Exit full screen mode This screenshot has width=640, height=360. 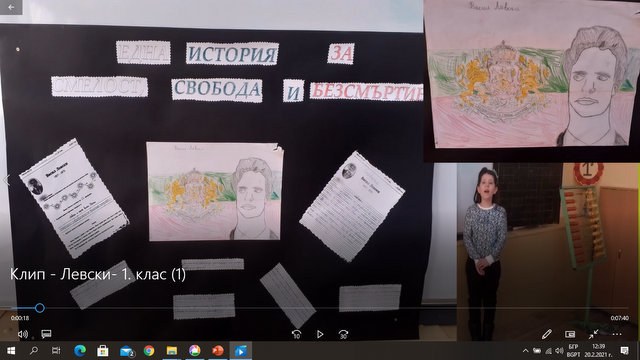[x=593, y=334]
